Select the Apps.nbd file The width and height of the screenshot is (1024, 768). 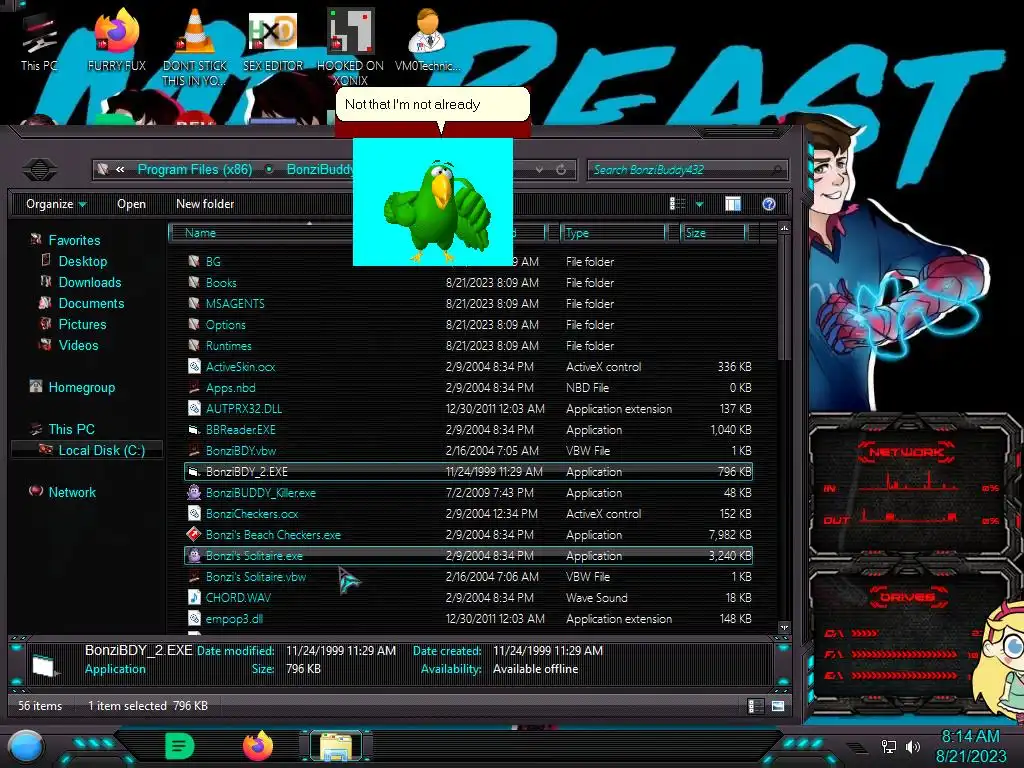(x=230, y=387)
